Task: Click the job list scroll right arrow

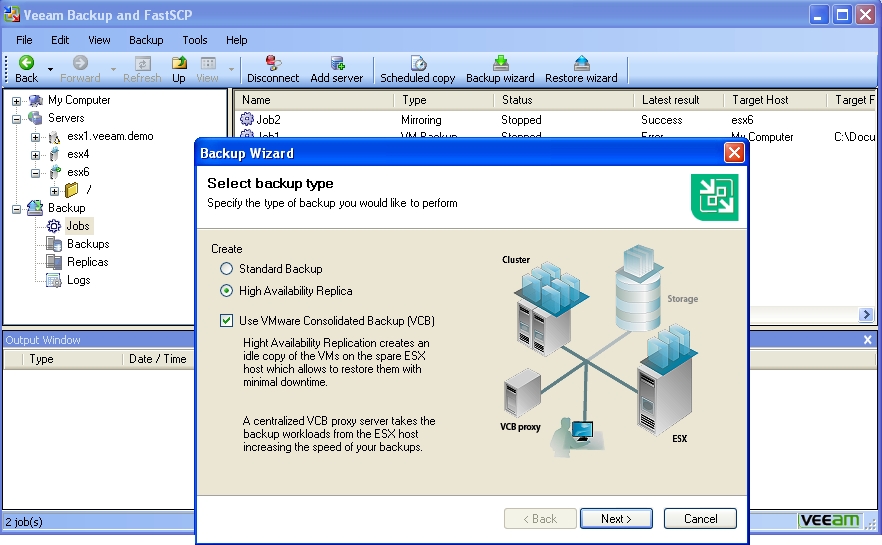Action: pyautogui.click(x=866, y=314)
